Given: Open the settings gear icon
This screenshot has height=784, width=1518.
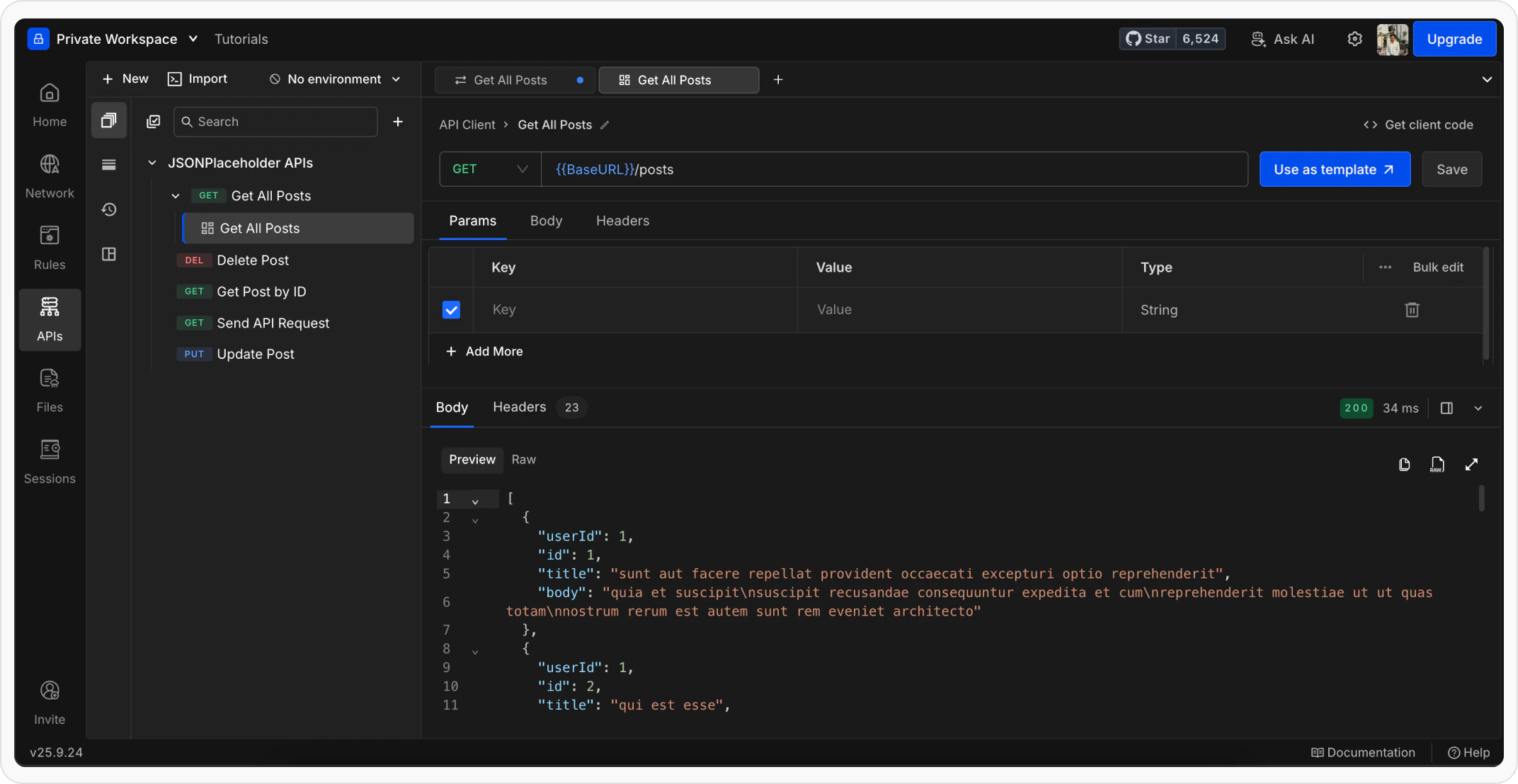Looking at the screenshot, I should click(1354, 39).
